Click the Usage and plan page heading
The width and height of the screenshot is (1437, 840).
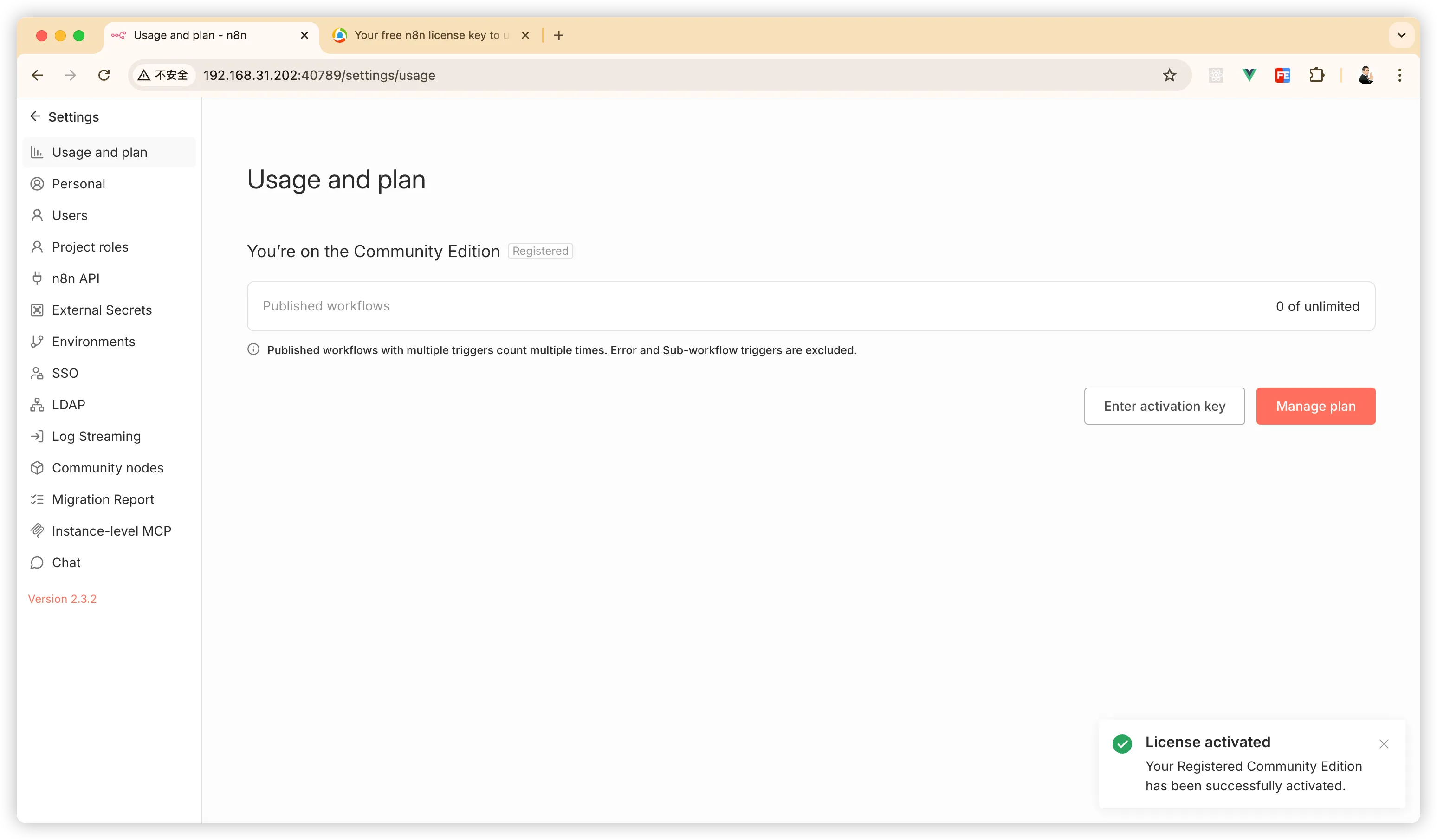[337, 180]
